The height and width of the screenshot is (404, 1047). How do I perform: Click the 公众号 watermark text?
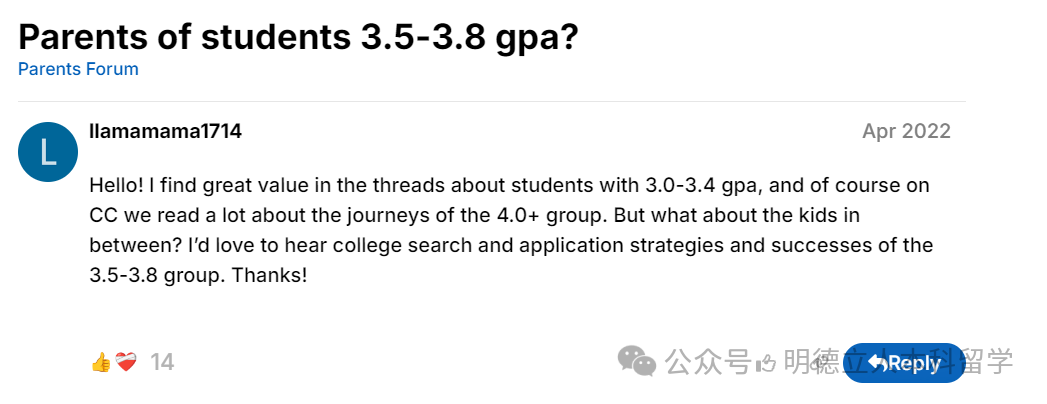coord(708,361)
